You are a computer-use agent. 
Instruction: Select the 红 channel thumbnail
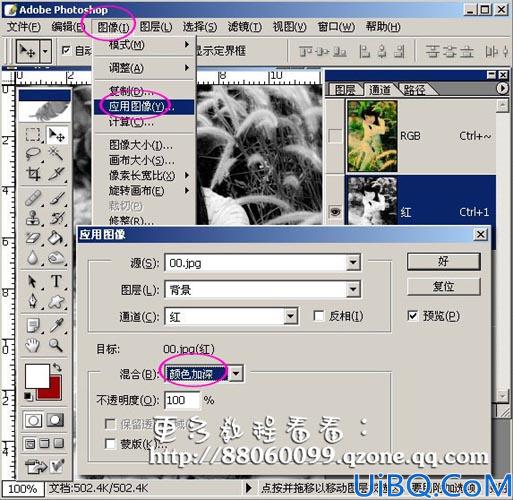coord(372,200)
